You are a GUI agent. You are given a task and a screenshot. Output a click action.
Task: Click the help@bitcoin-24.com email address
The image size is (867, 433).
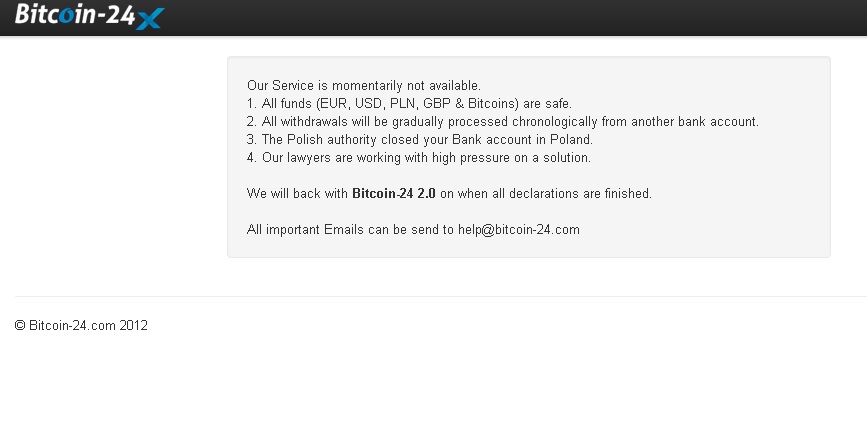[519, 229]
